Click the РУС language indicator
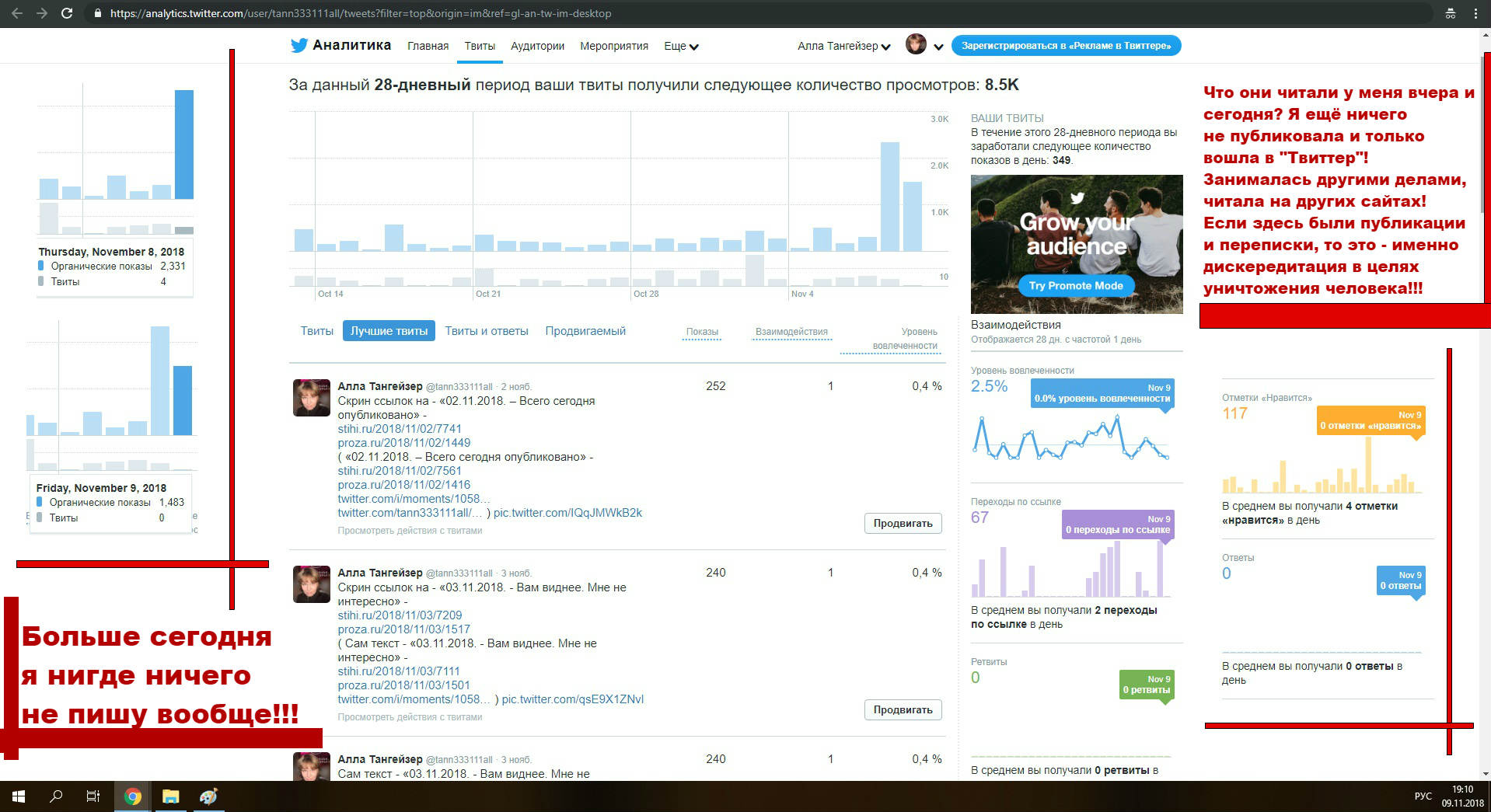1491x812 pixels. [1423, 796]
